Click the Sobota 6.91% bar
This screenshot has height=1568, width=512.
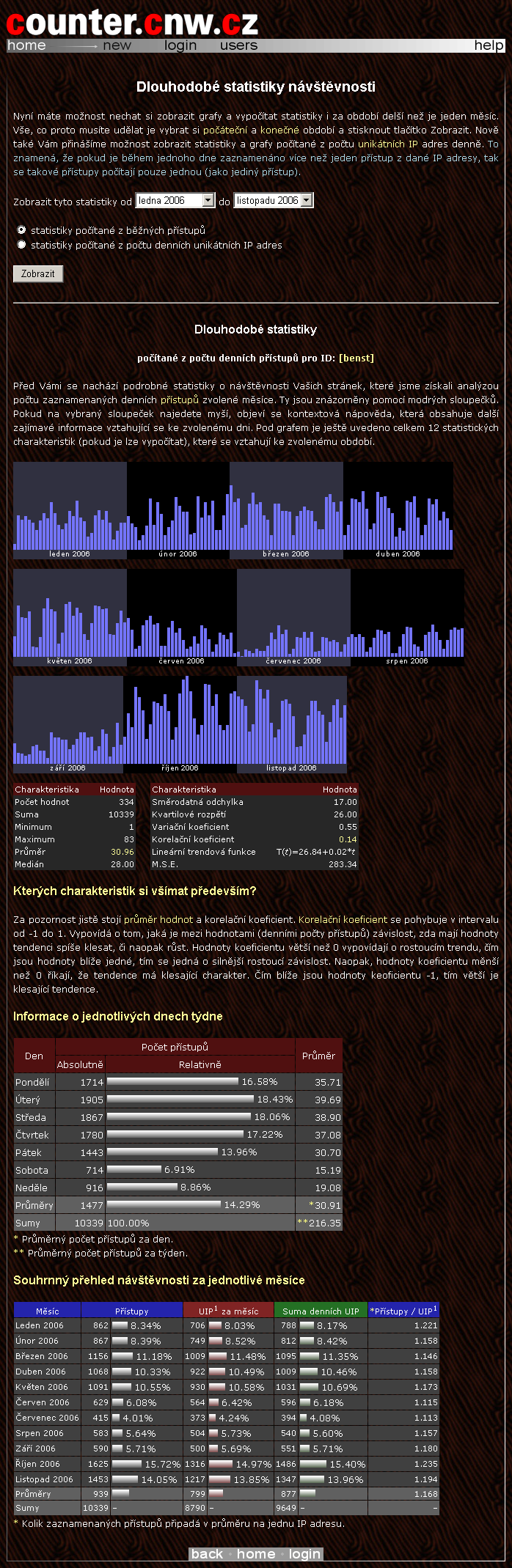tap(134, 1169)
